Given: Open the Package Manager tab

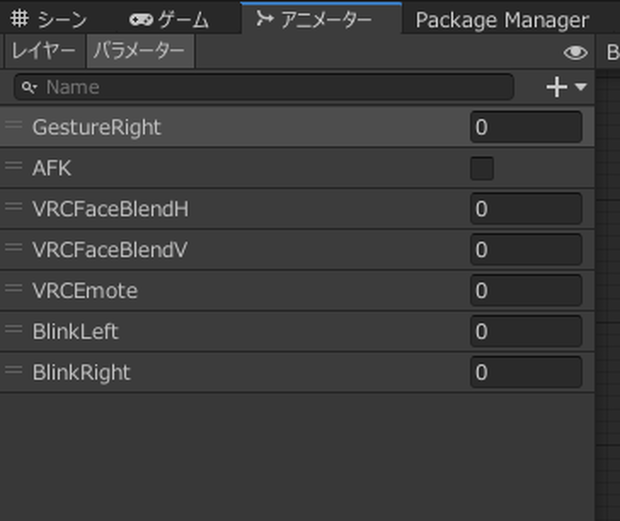Looking at the screenshot, I should [502, 20].
